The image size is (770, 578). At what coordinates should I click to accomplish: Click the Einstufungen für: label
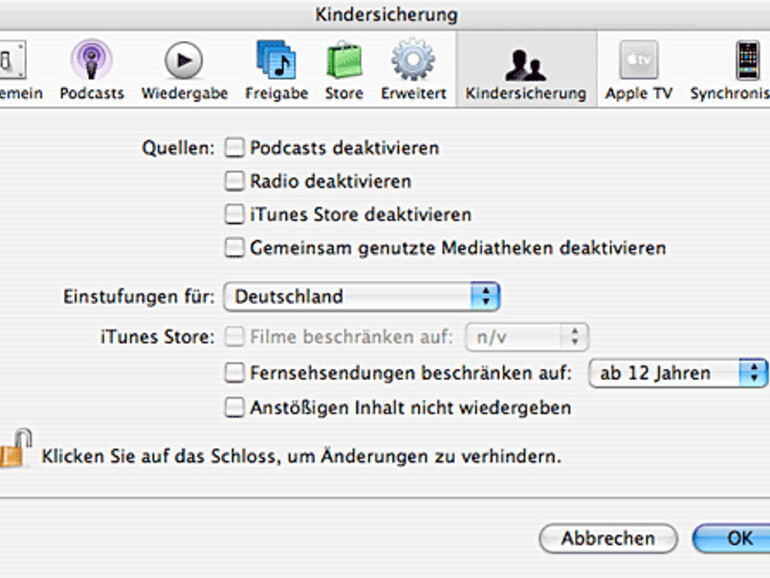click(x=139, y=297)
